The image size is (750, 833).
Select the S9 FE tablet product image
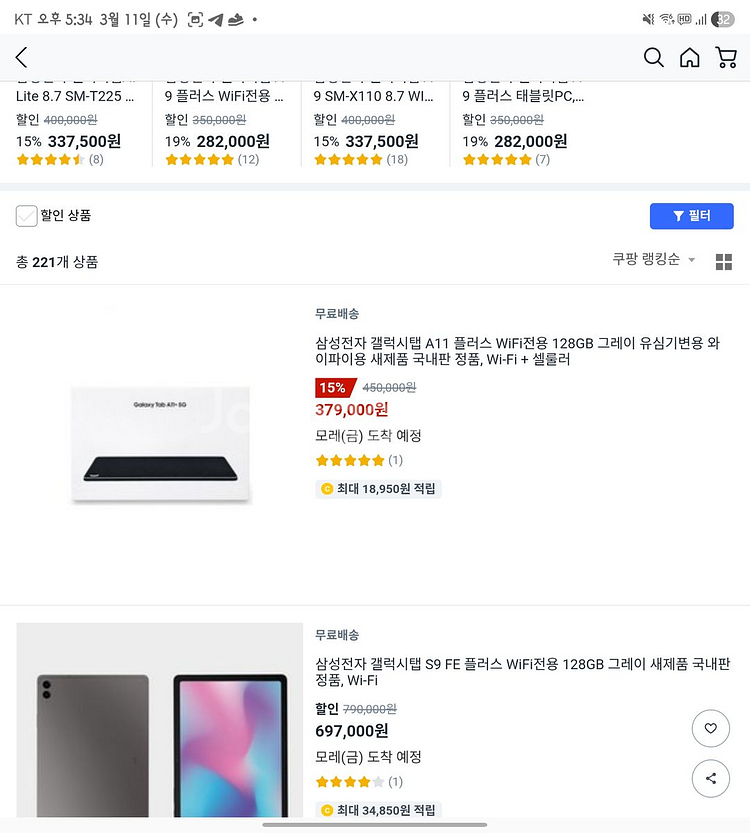pos(160,720)
